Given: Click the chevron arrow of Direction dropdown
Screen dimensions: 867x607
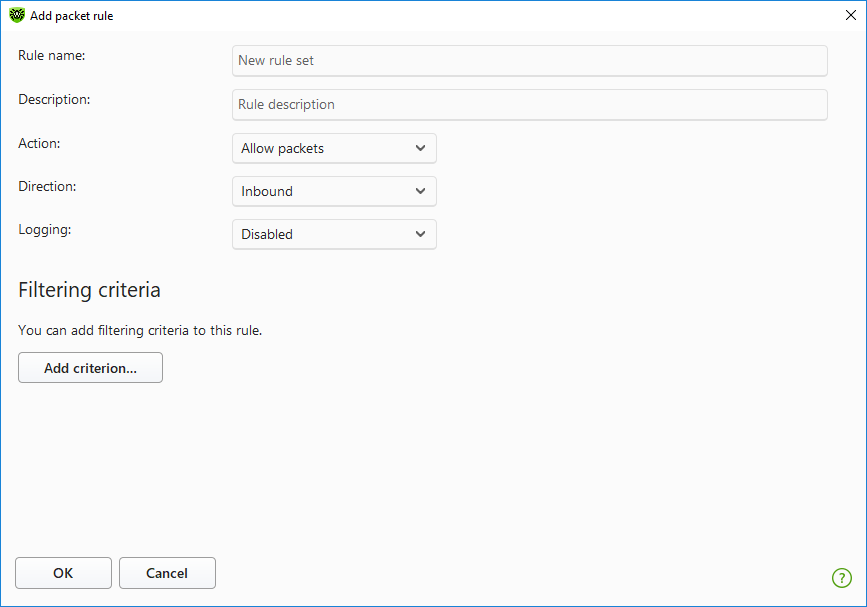Looking at the screenshot, I should [420, 191].
